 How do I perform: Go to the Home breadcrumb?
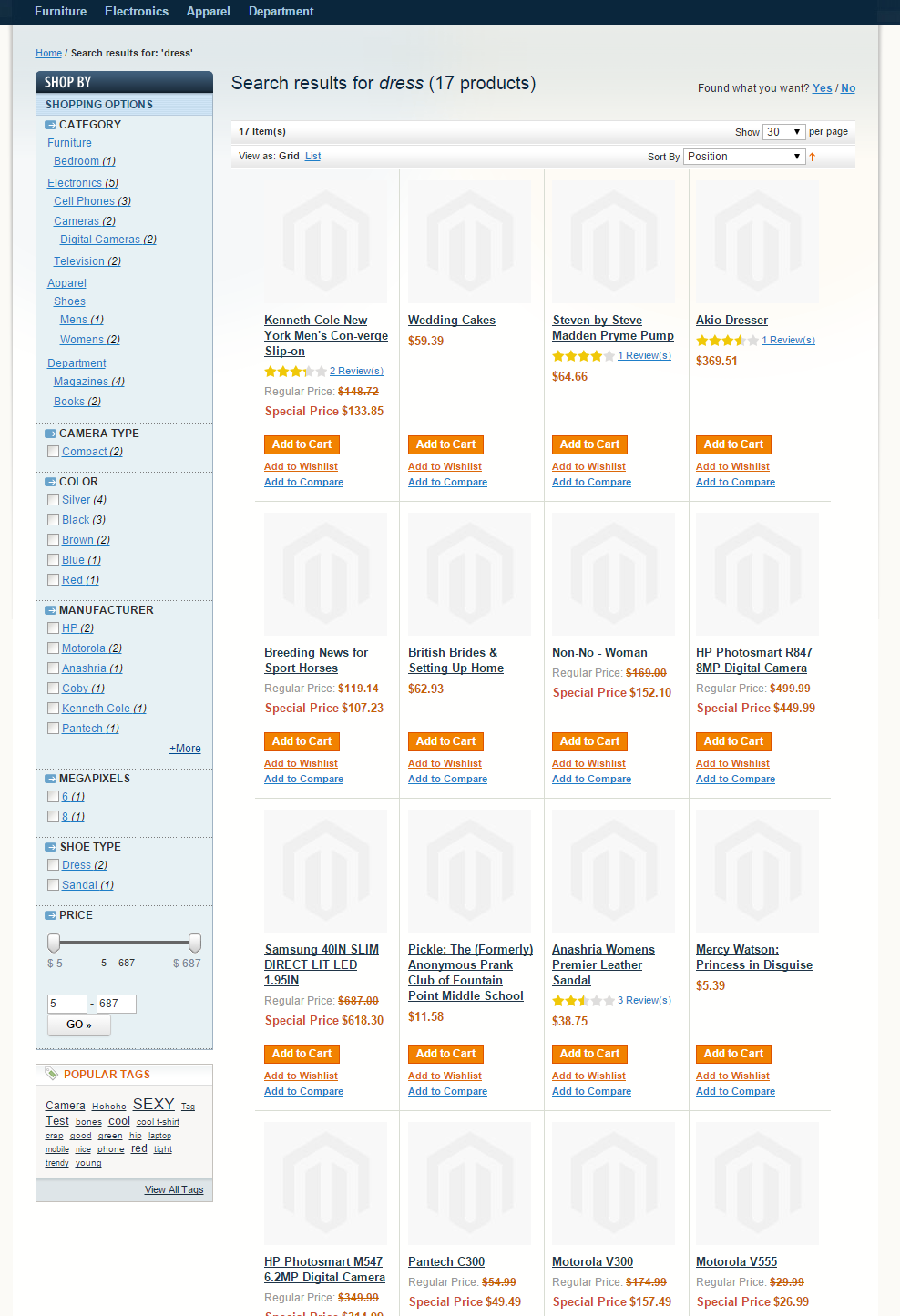[x=48, y=53]
